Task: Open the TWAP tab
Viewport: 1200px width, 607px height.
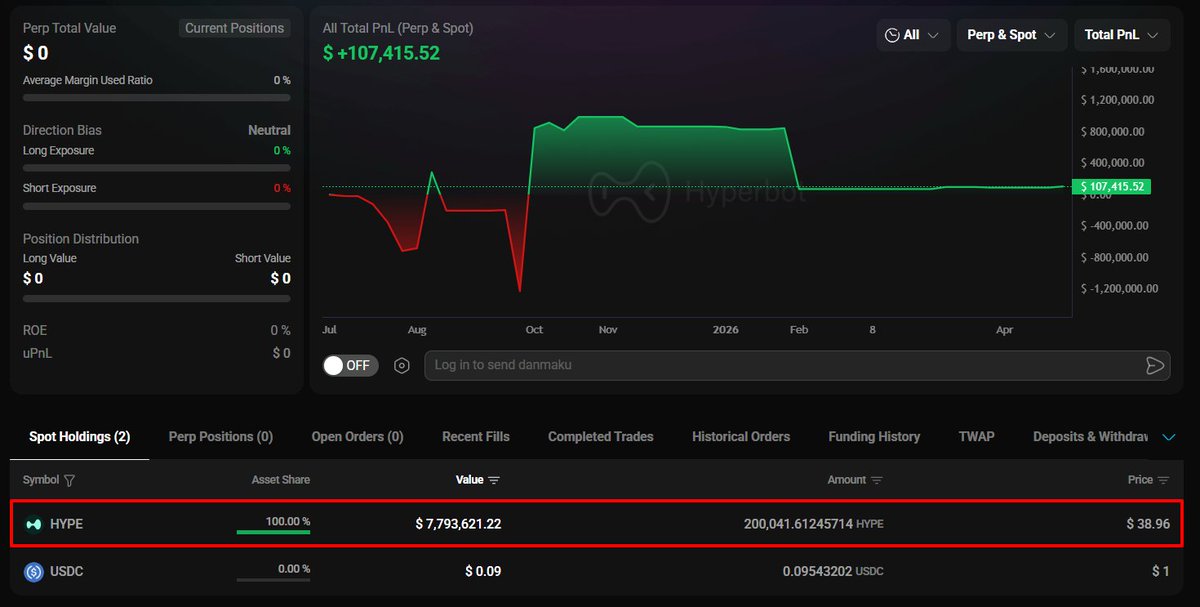Action: [977, 437]
